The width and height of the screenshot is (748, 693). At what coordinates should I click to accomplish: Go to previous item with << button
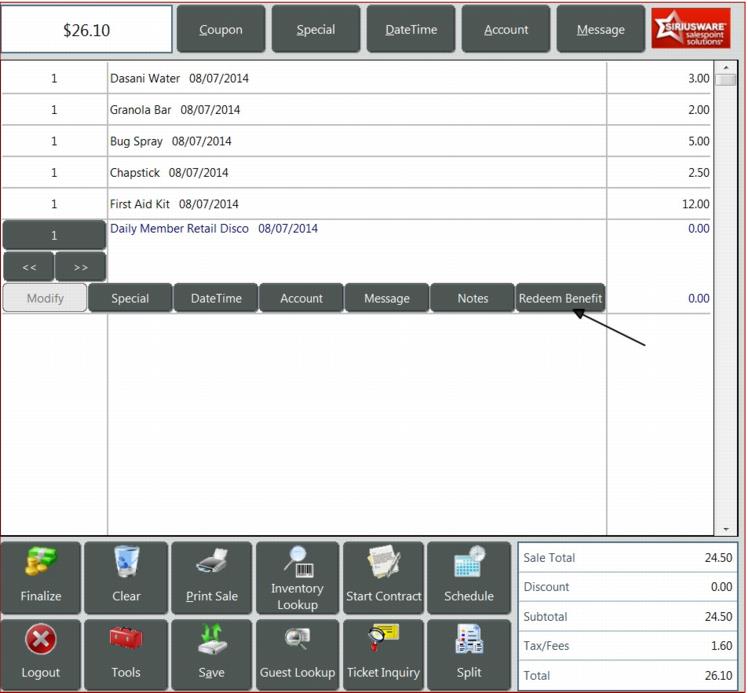click(29, 267)
